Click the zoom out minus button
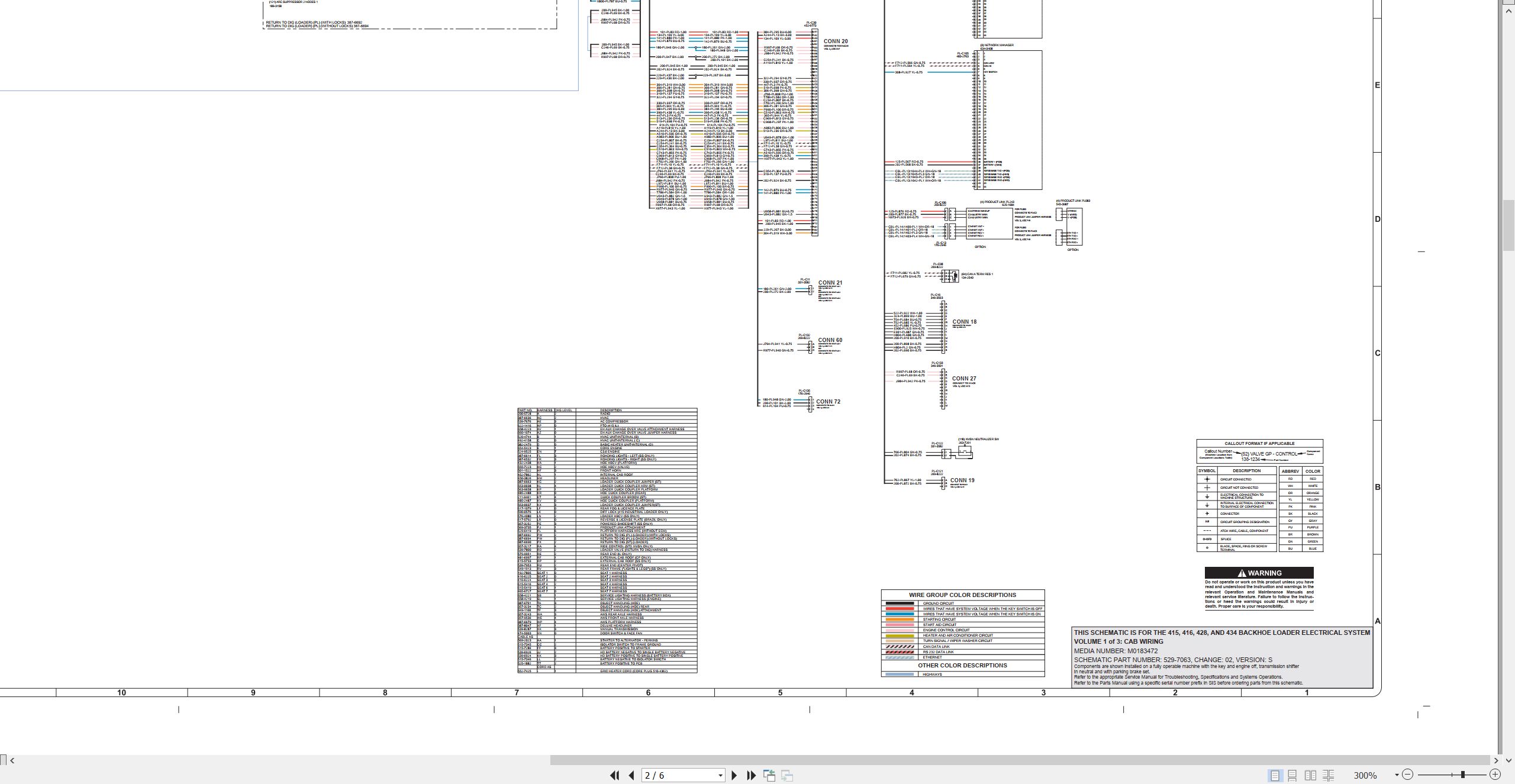The image size is (1515, 784). click(1407, 775)
